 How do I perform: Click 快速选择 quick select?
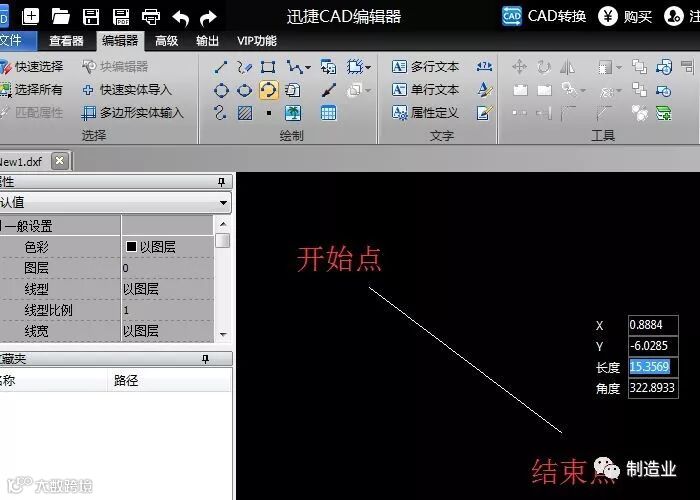[32, 67]
